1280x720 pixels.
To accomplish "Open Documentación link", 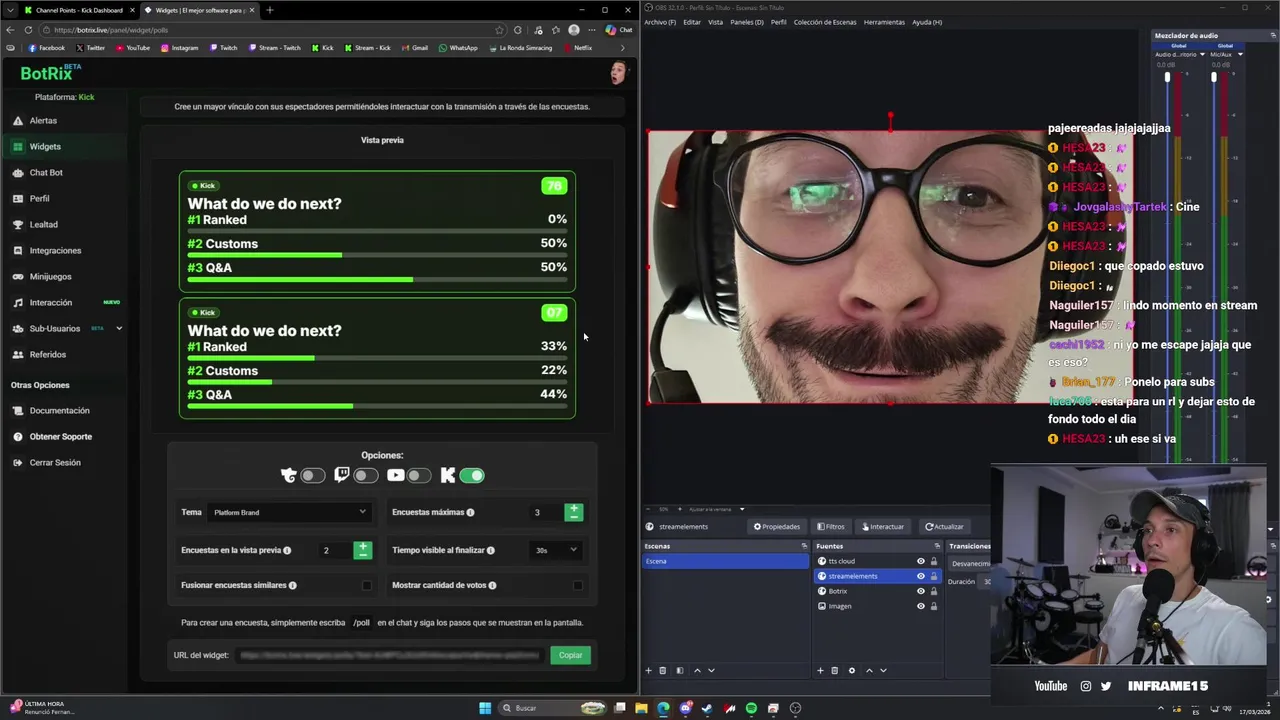I will pos(59,410).
